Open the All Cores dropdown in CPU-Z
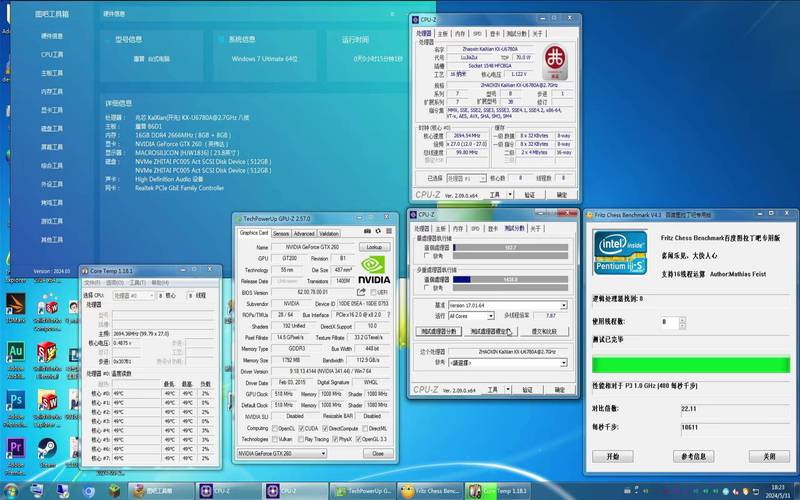 (471, 316)
